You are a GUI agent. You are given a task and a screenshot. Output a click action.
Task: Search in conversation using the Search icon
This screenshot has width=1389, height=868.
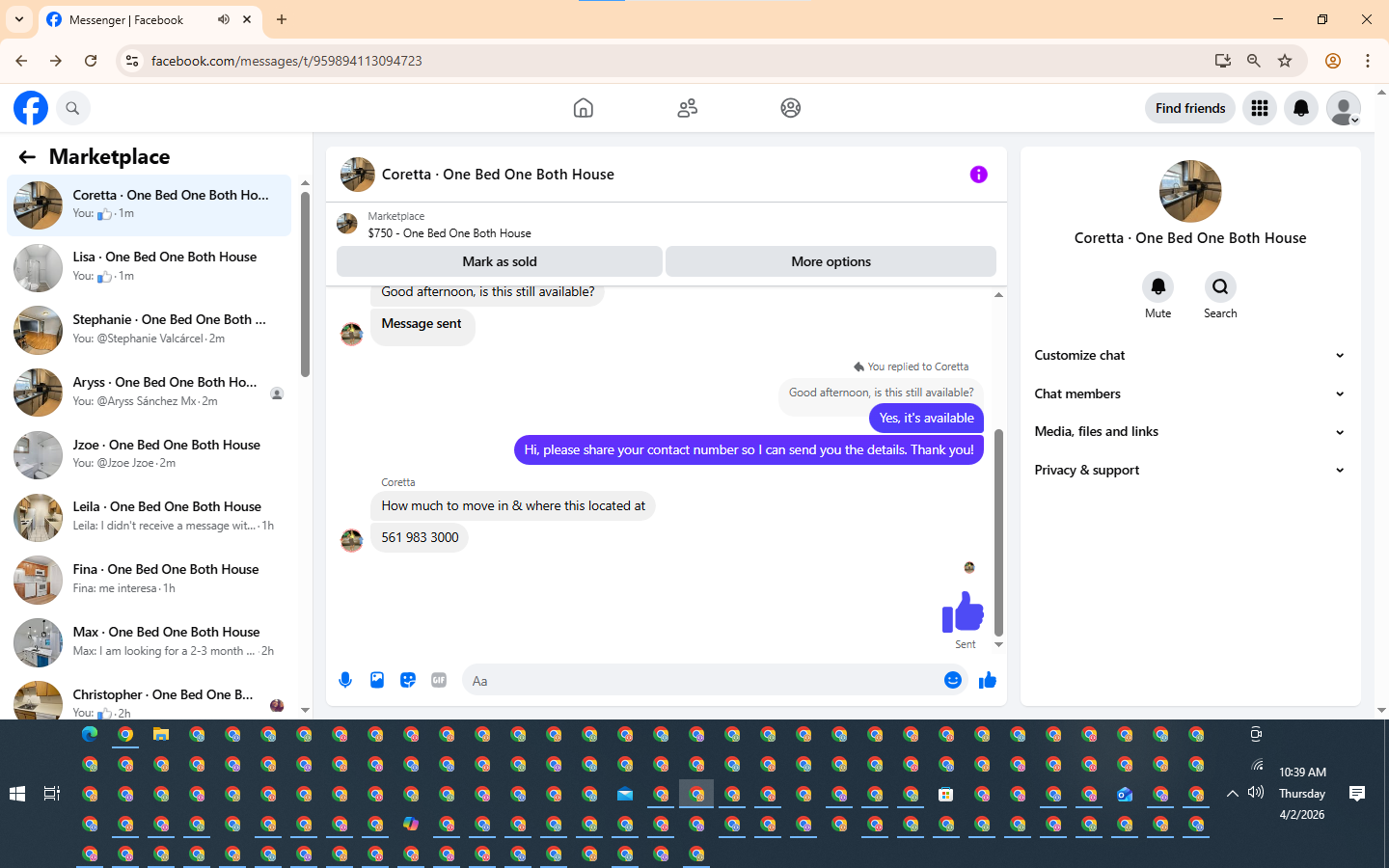pyautogui.click(x=1220, y=286)
